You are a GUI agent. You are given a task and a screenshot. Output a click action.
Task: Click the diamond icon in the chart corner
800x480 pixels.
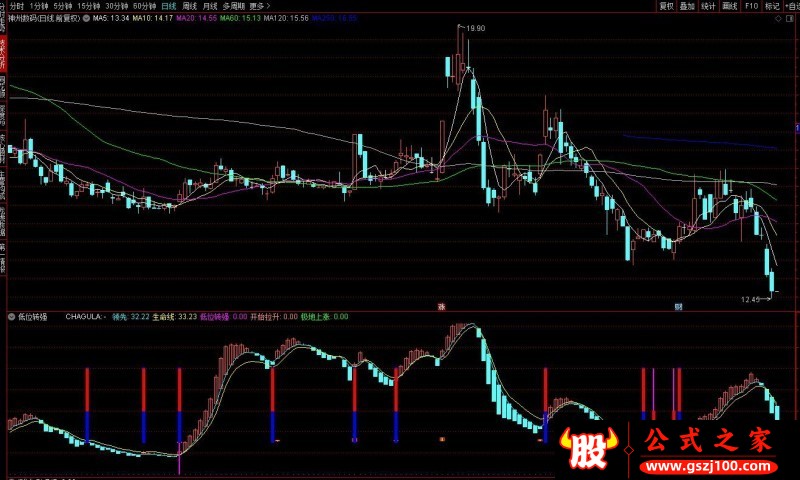(778, 18)
